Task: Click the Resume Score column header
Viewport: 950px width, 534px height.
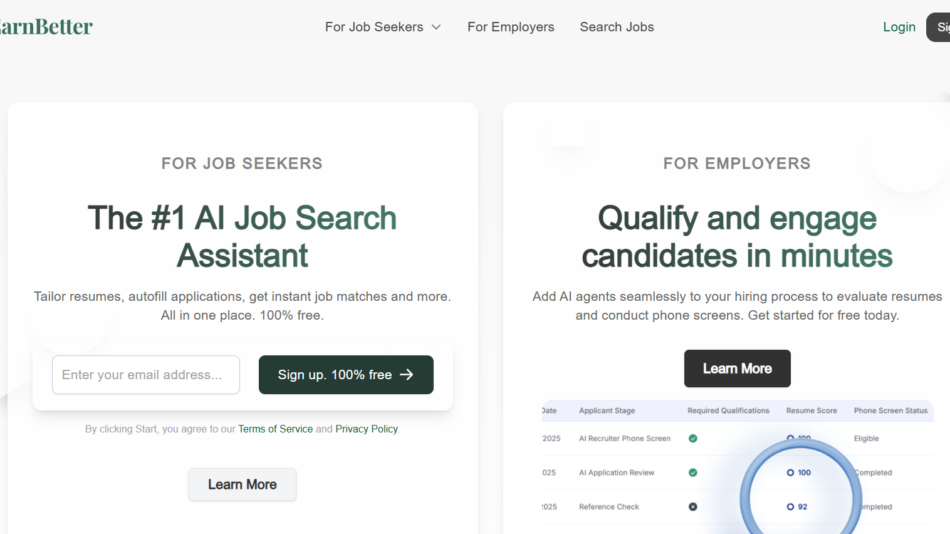Action: [x=811, y=411]
